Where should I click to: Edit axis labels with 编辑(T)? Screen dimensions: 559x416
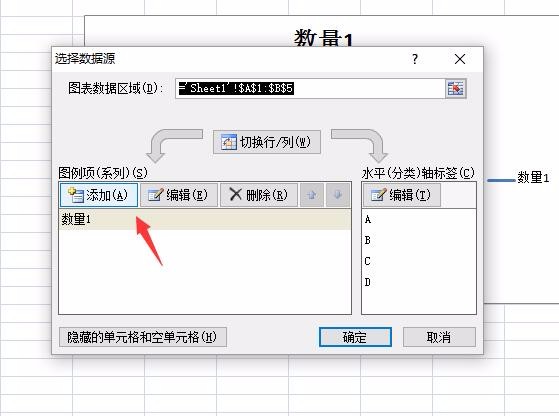(x=402, y=195)
